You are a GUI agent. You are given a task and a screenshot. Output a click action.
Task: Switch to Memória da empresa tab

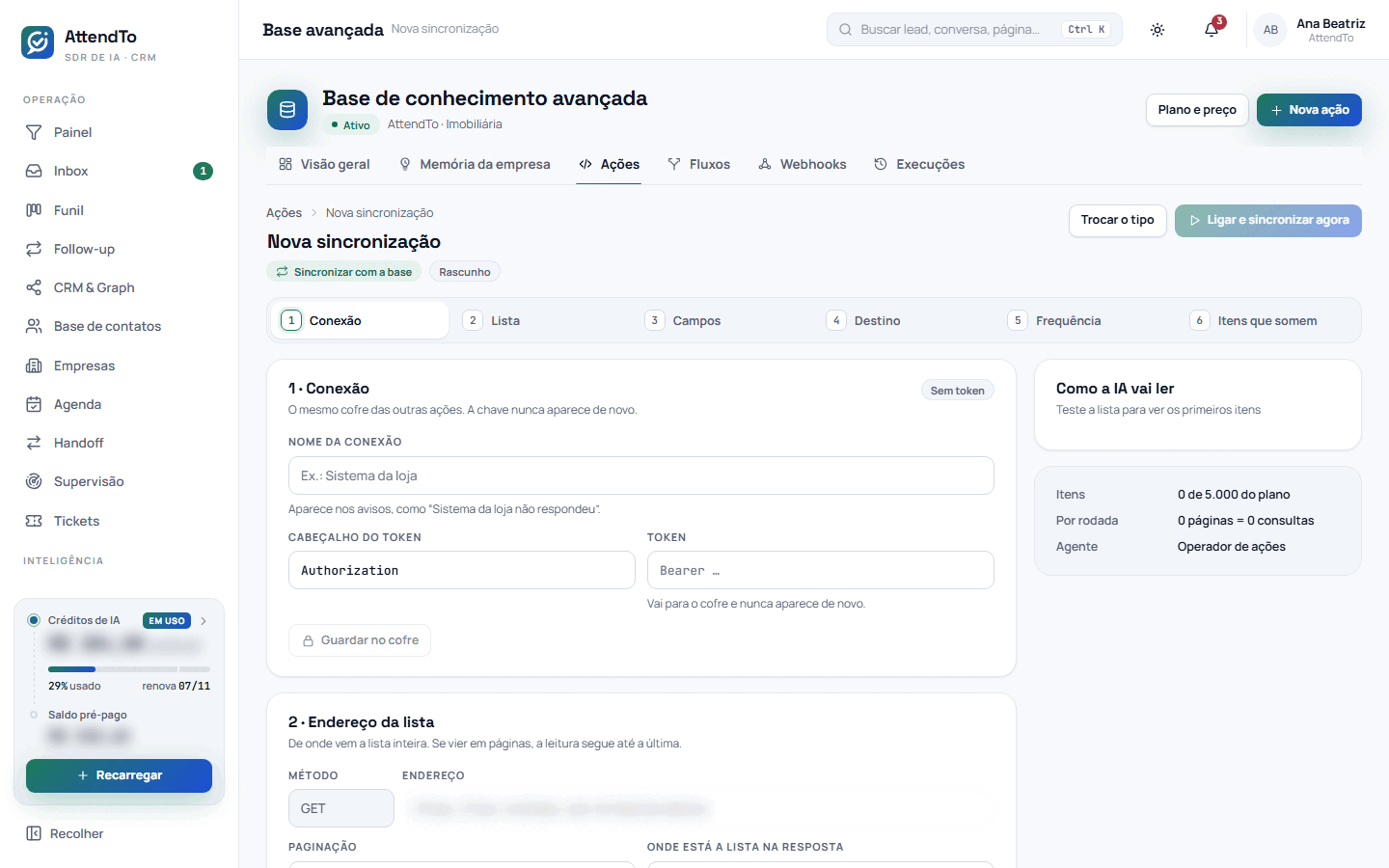point(475,164)
